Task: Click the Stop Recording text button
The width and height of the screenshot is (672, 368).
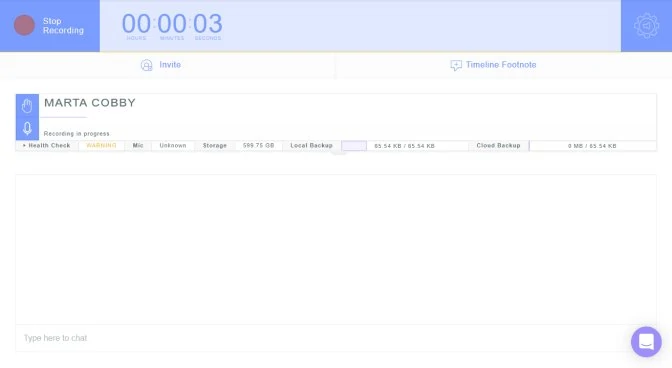Action: (x=63, y=26)
